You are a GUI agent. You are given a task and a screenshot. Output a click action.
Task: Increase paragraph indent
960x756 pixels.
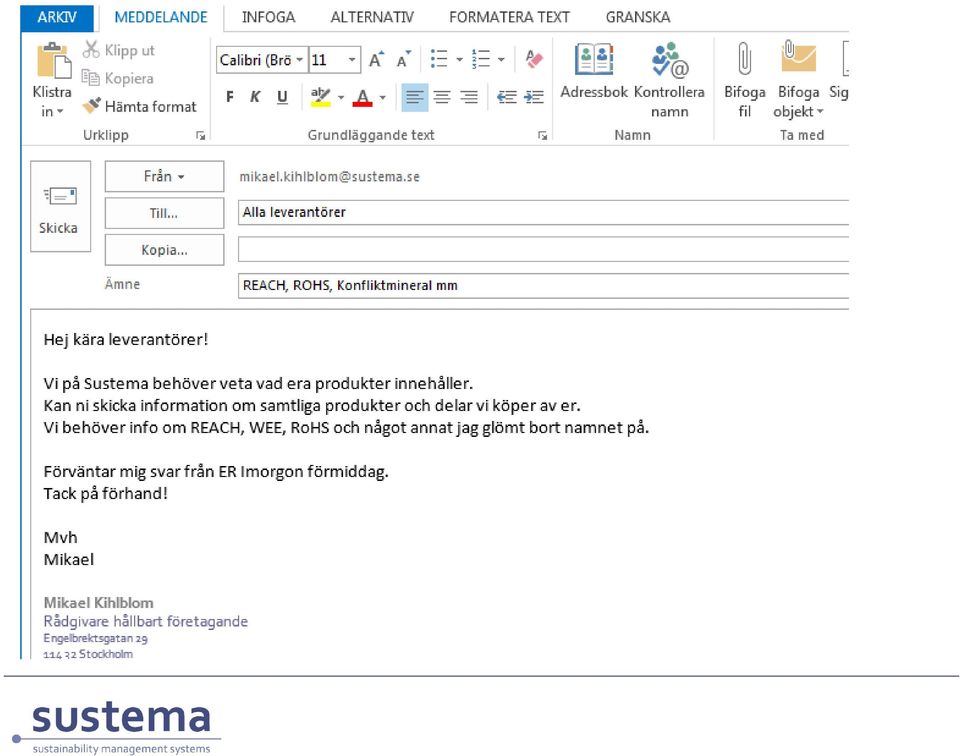point(534,97)
